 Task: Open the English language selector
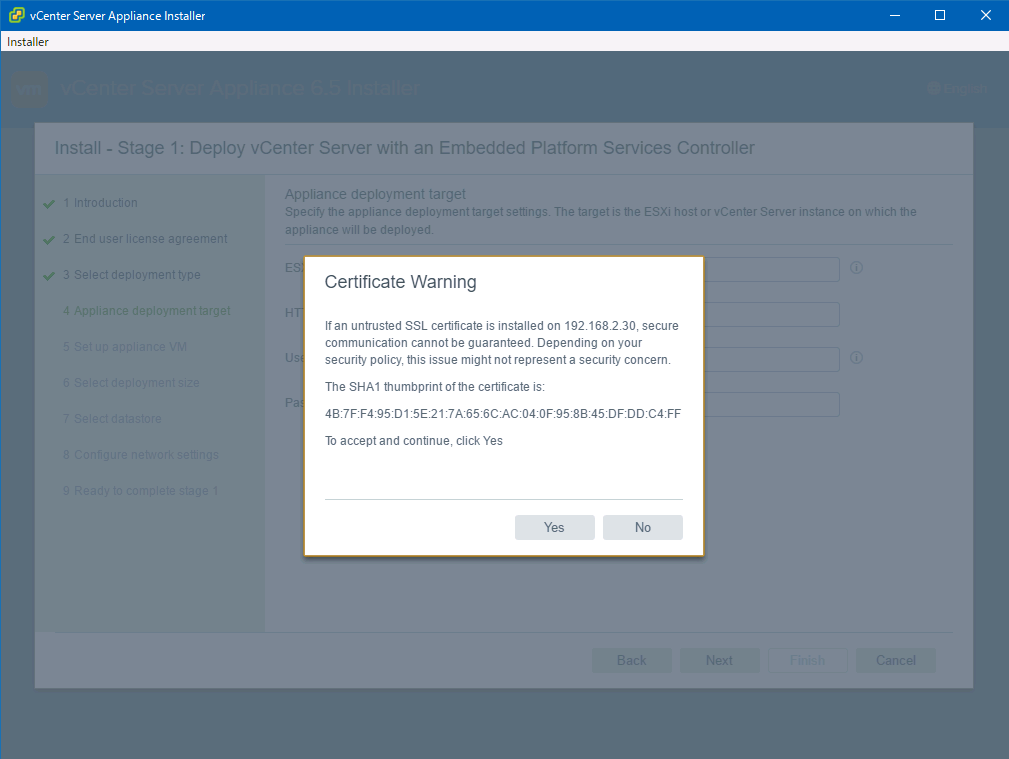[957, 88]
